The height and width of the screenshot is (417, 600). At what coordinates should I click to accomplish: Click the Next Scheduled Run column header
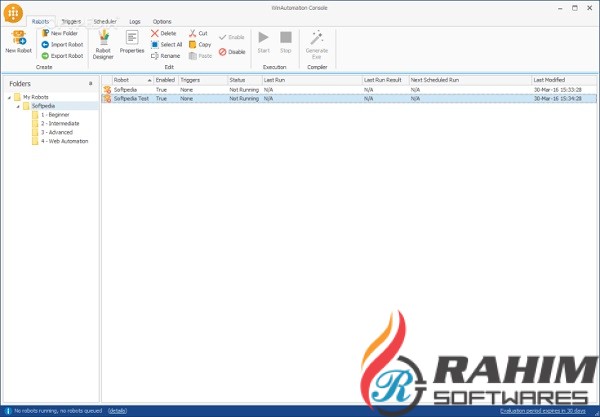pos(470,80)
